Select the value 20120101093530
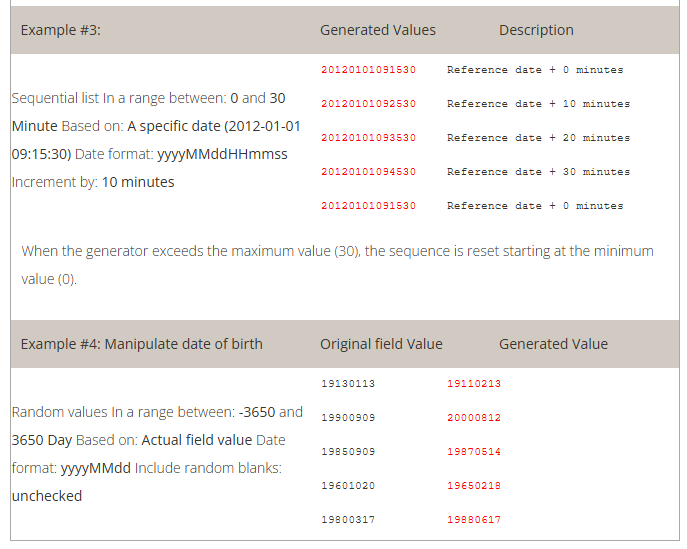The image size is (687, 549). coord(368,138)
